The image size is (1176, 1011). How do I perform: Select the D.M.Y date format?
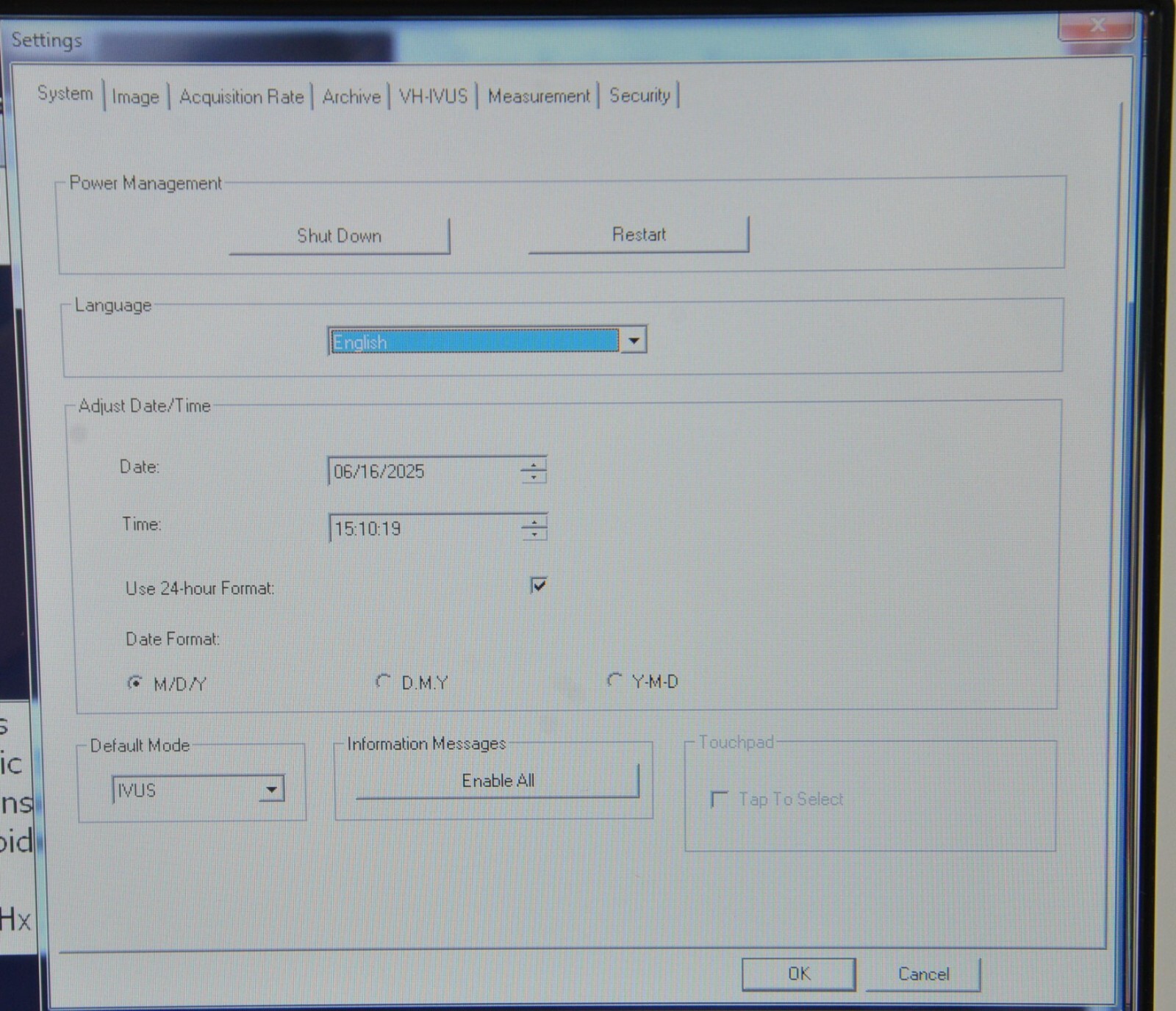383,682
